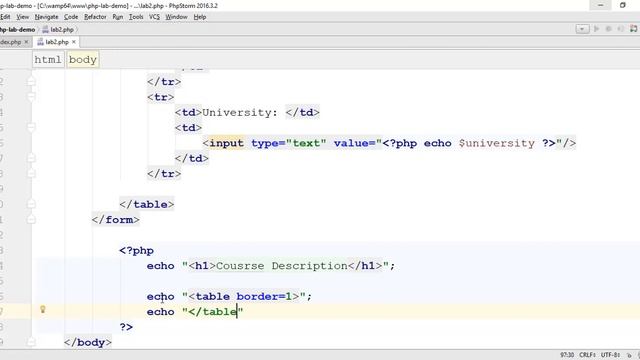The height and width of the screenshot is (360, 640).
Task: Close the index.php editor tab
Action: pyautogui.click(x=27, y=42)
